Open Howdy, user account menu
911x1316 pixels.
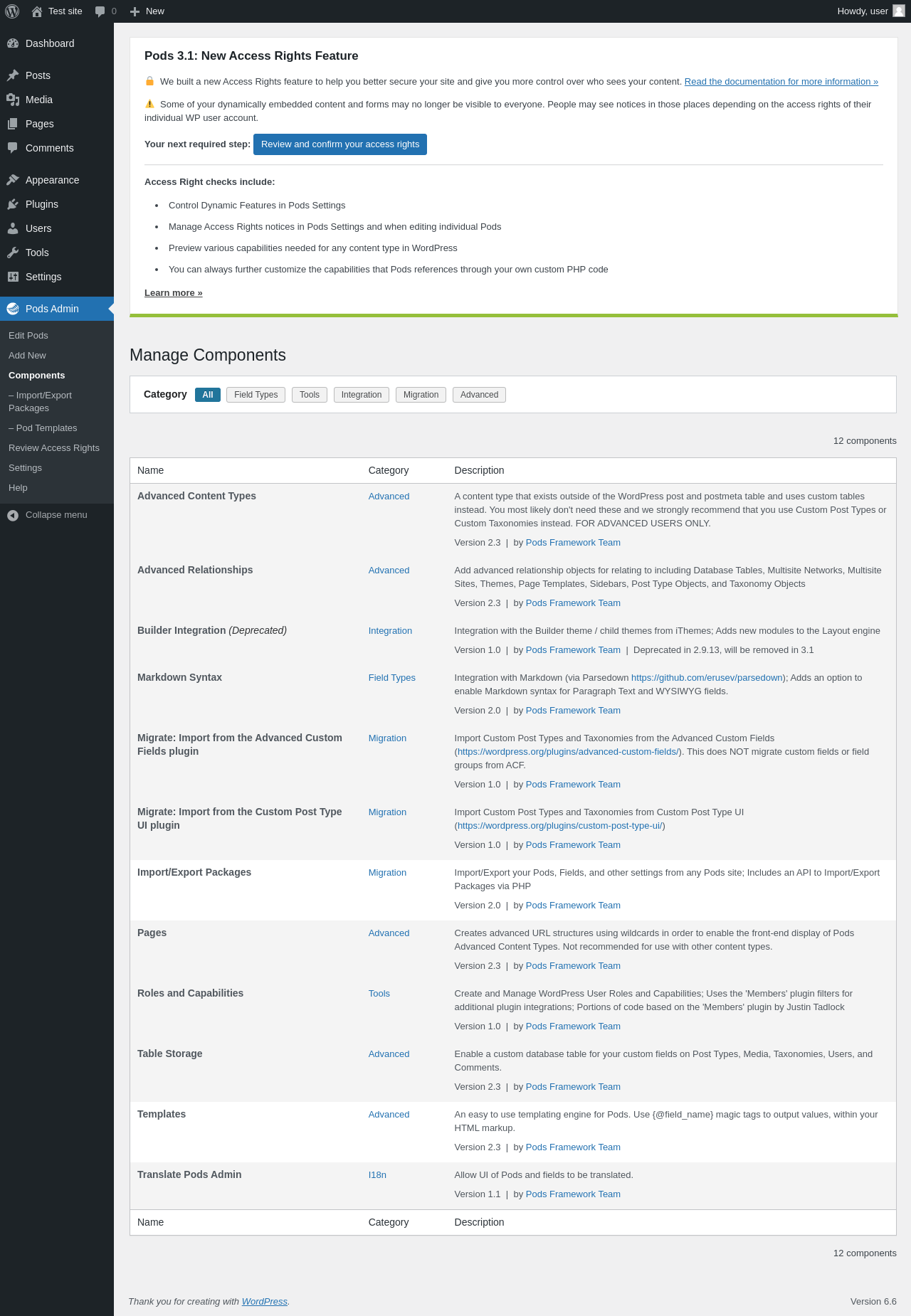point(863,11)
